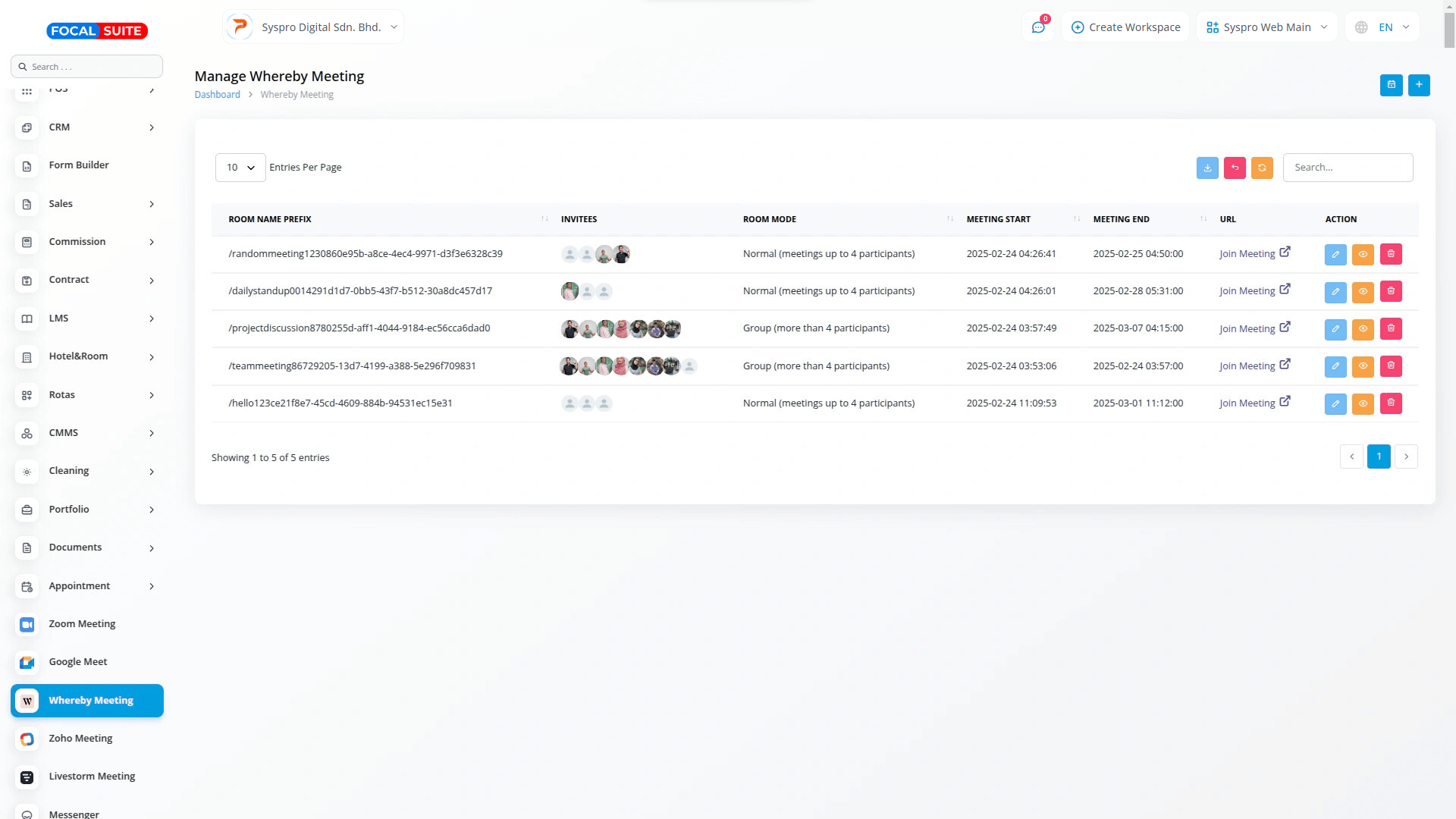Click the pink reset arrow icon
1456x819 pixels.
coord(1235,168)
